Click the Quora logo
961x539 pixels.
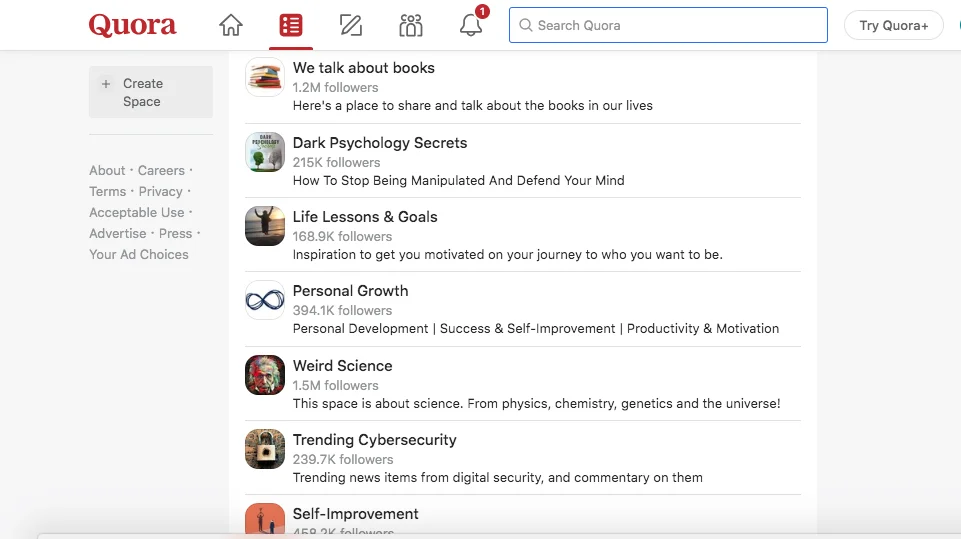pos(132,26)
